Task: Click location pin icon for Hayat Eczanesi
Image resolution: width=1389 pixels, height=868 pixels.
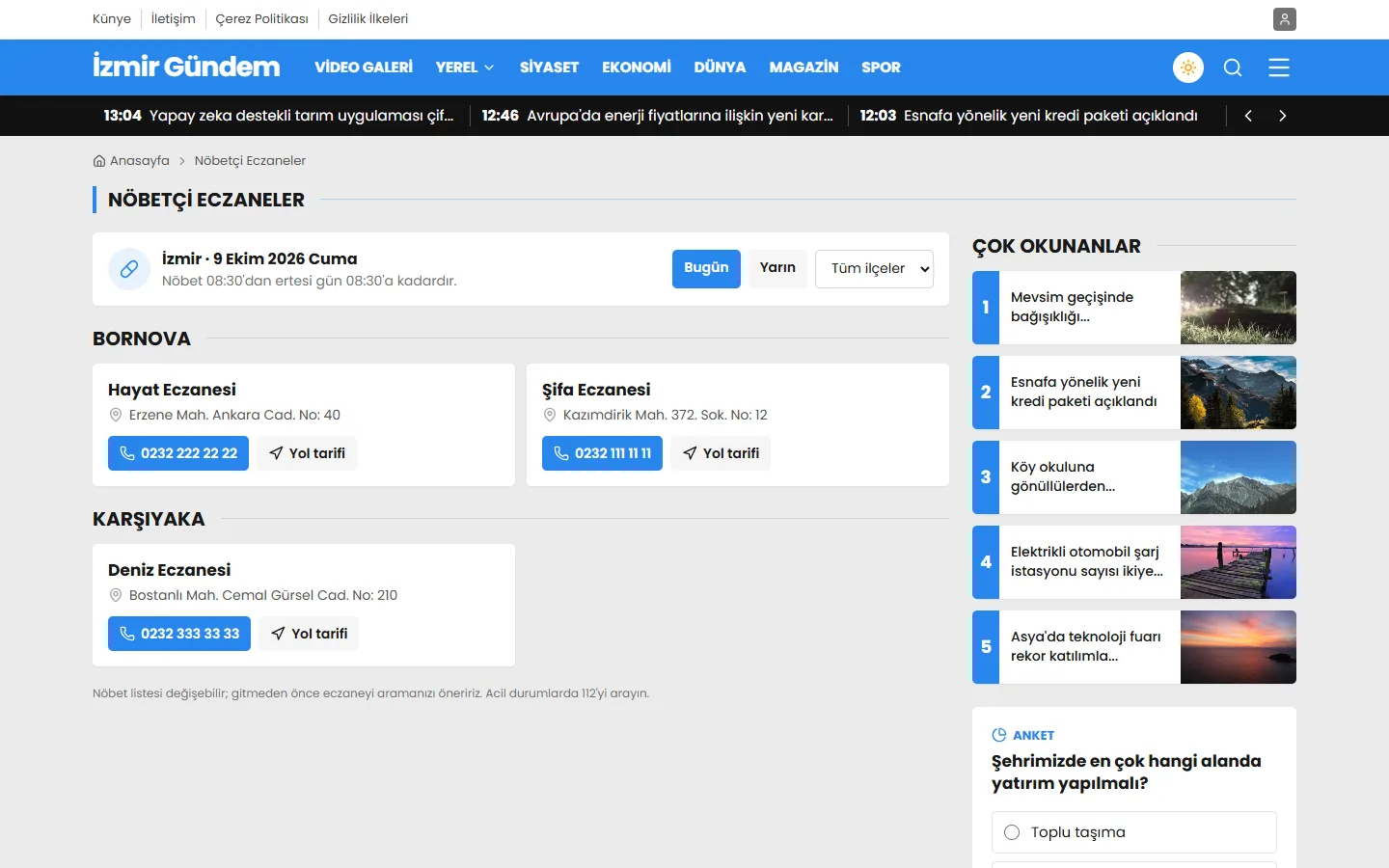Action: (116, 415)
